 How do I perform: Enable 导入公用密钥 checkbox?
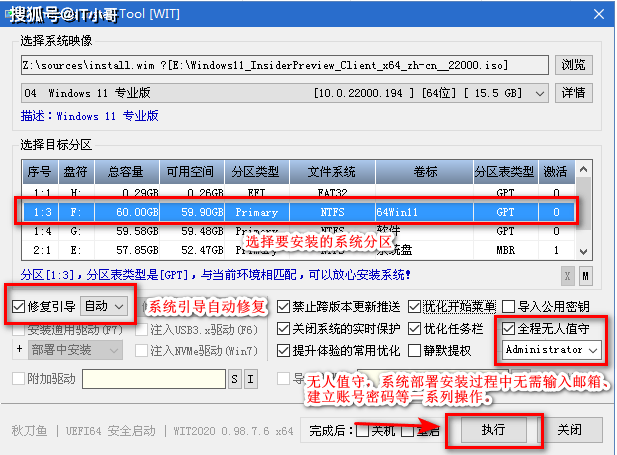pyautogui.click(x=508, y=307)
